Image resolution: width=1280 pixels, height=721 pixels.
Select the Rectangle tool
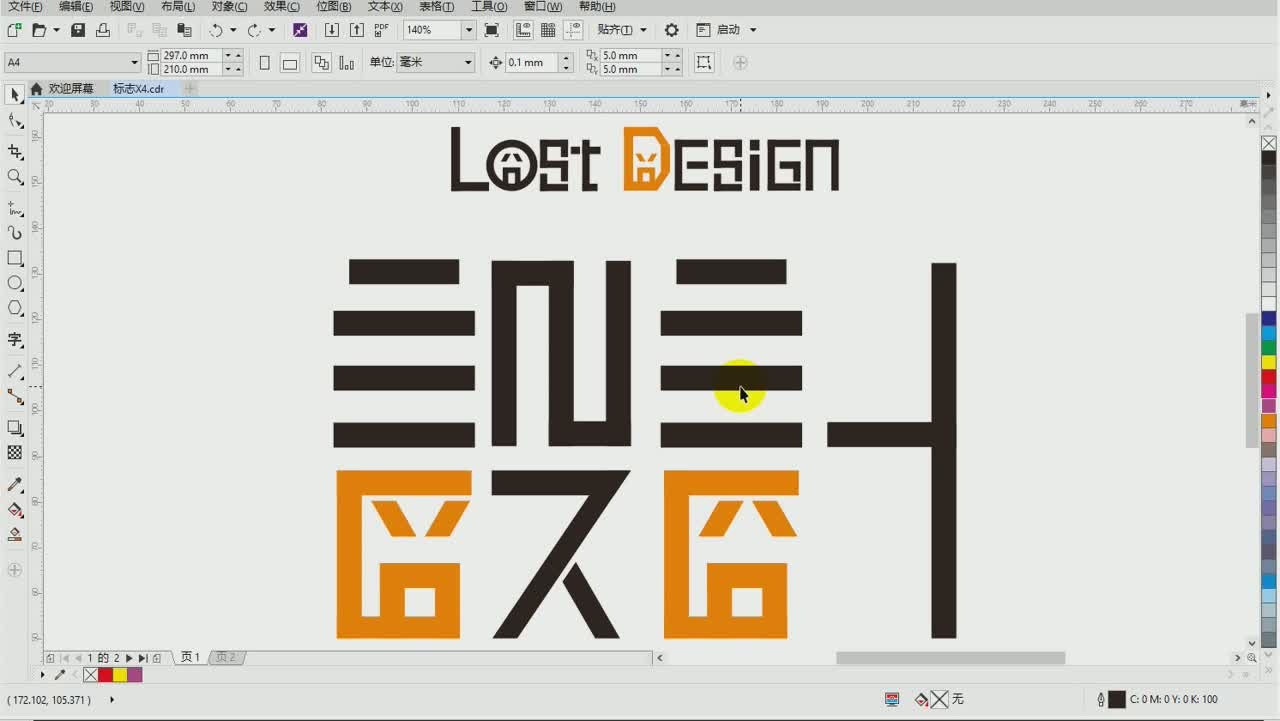click(15, 258)
